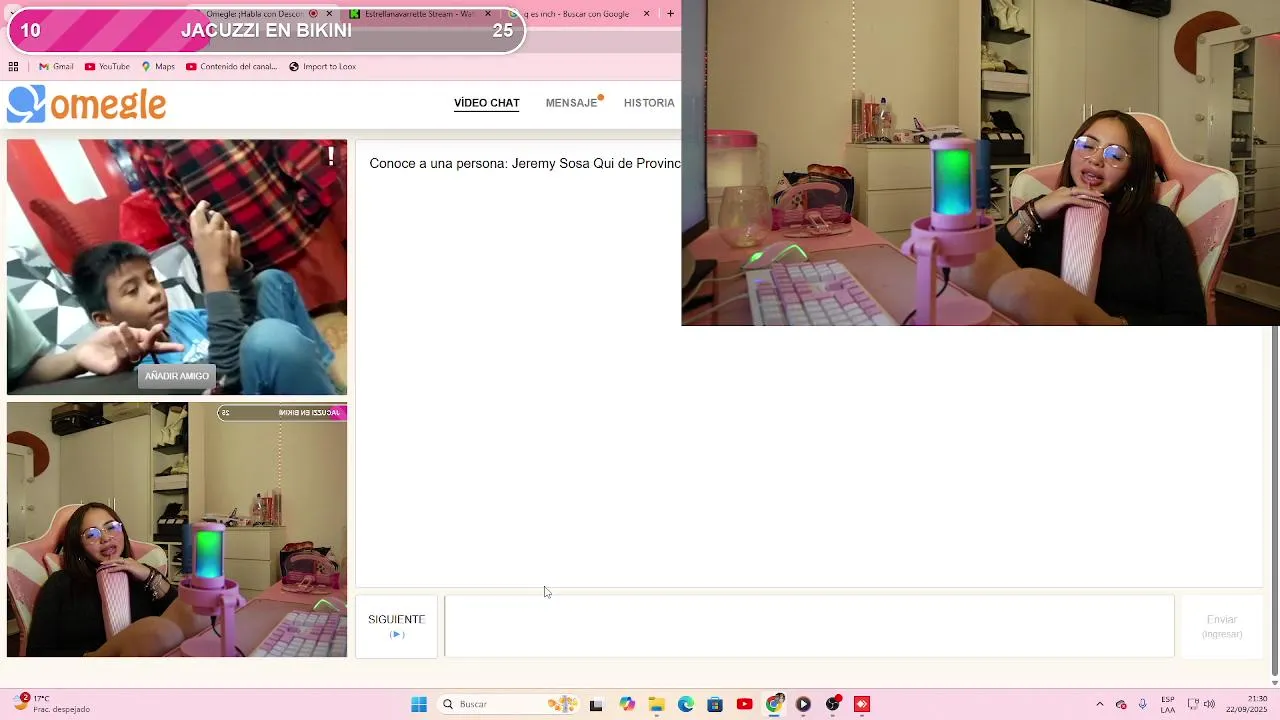Open the Maps bookmark

pos(158,67)
